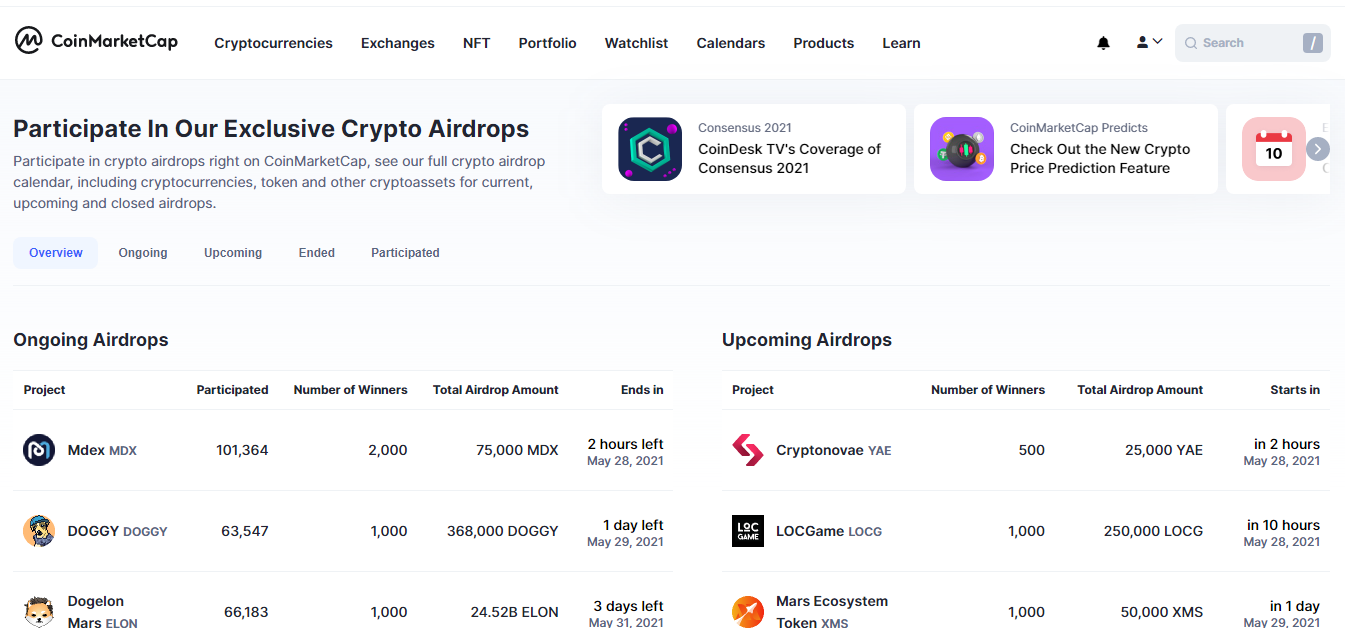The height and width of the screenshot is (628, 1345).
Task: Click the CoinMarketCap logo
Action: pos(96,41)
